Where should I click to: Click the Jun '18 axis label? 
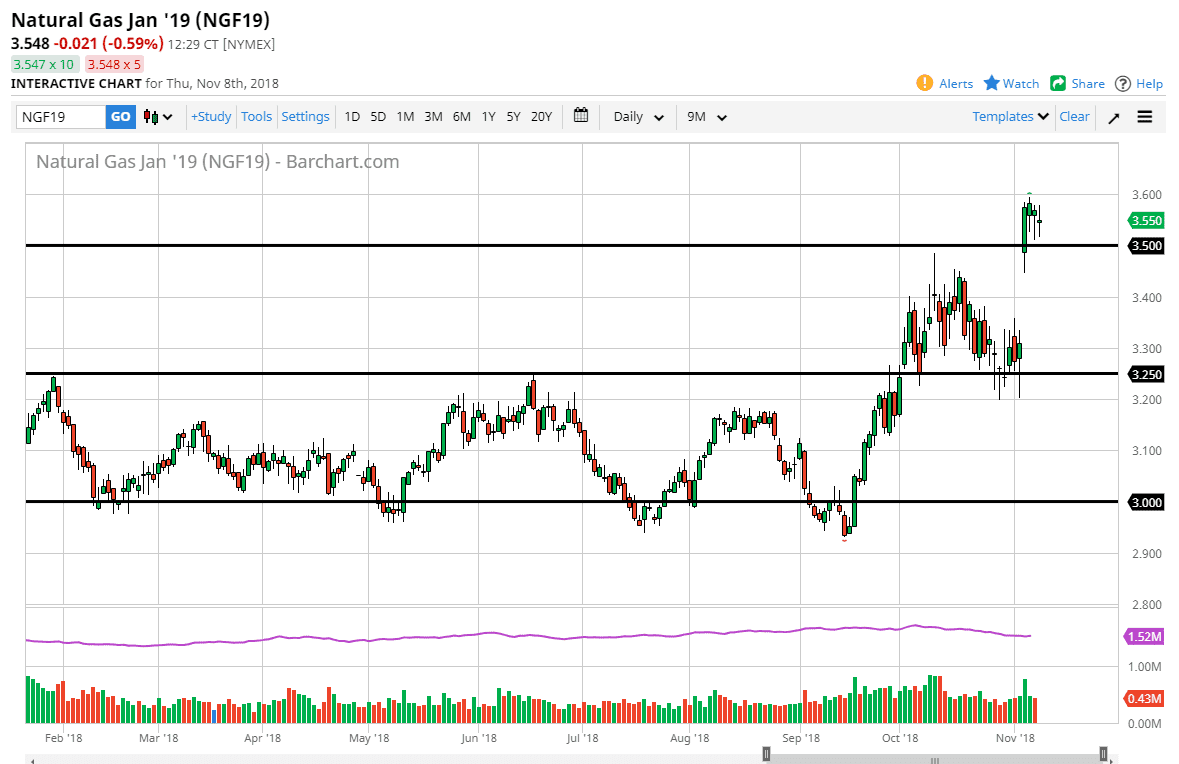(x=479, y=738)
